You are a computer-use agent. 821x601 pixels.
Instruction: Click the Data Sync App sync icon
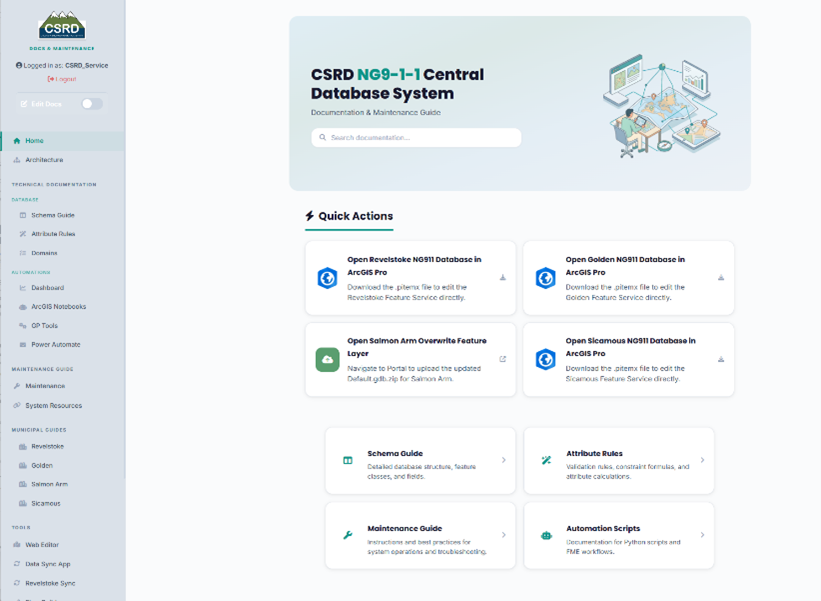click(x=17, y=564)
